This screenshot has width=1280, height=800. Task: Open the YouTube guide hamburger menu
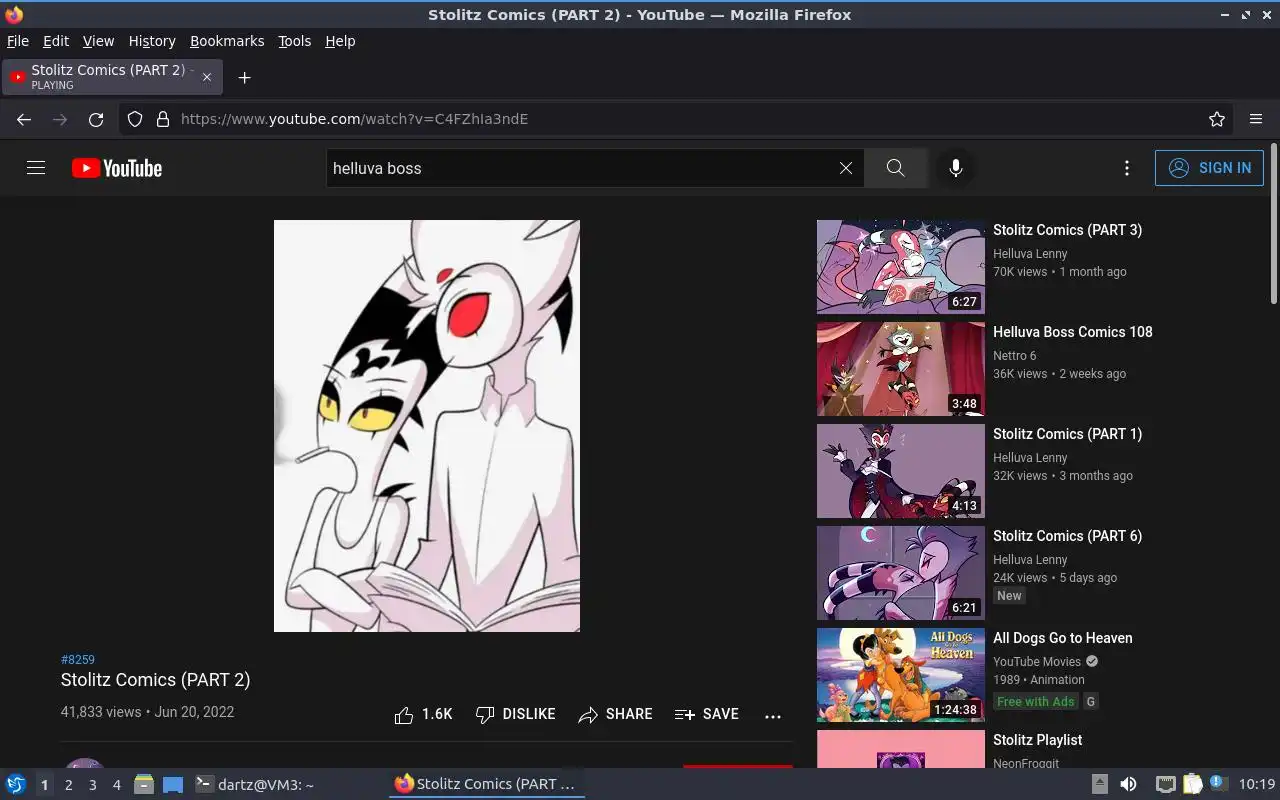click(36, 168)
